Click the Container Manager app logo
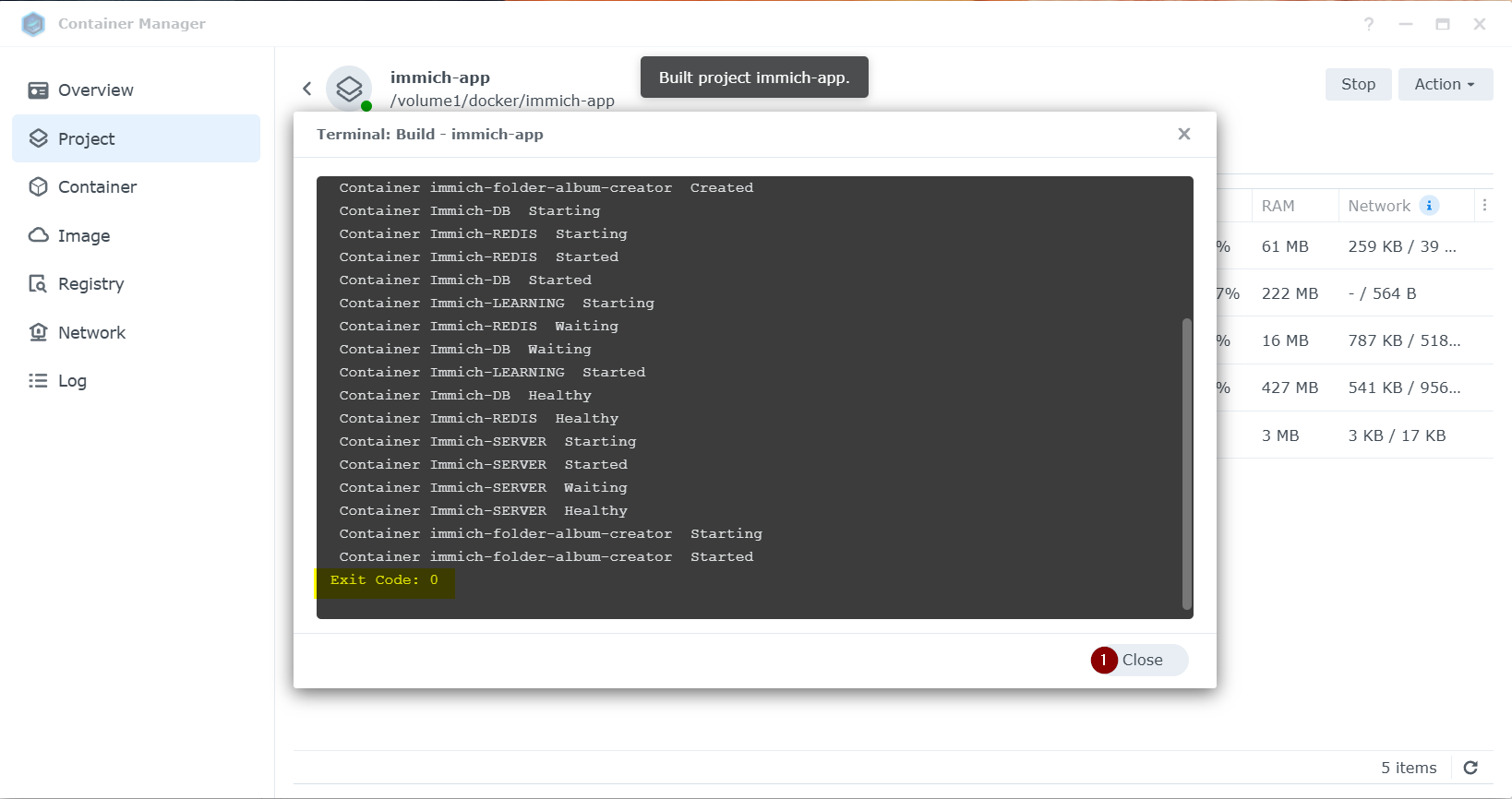 (33, 24)
